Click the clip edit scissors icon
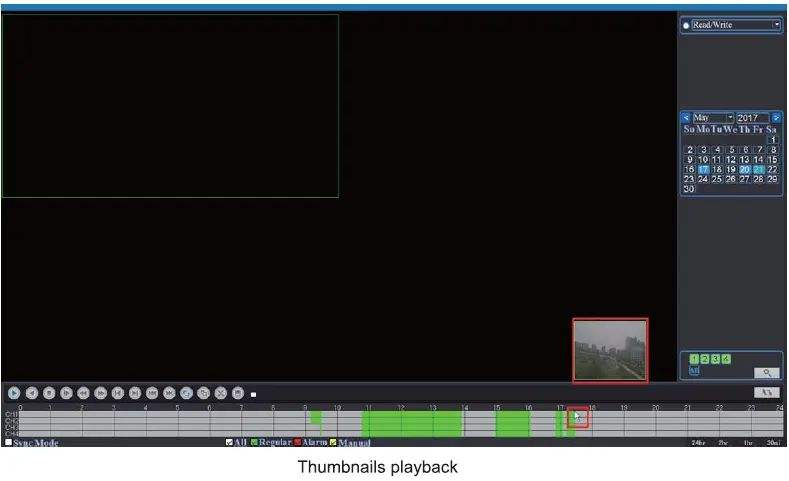The image size is (789, 481). (221, 393)
